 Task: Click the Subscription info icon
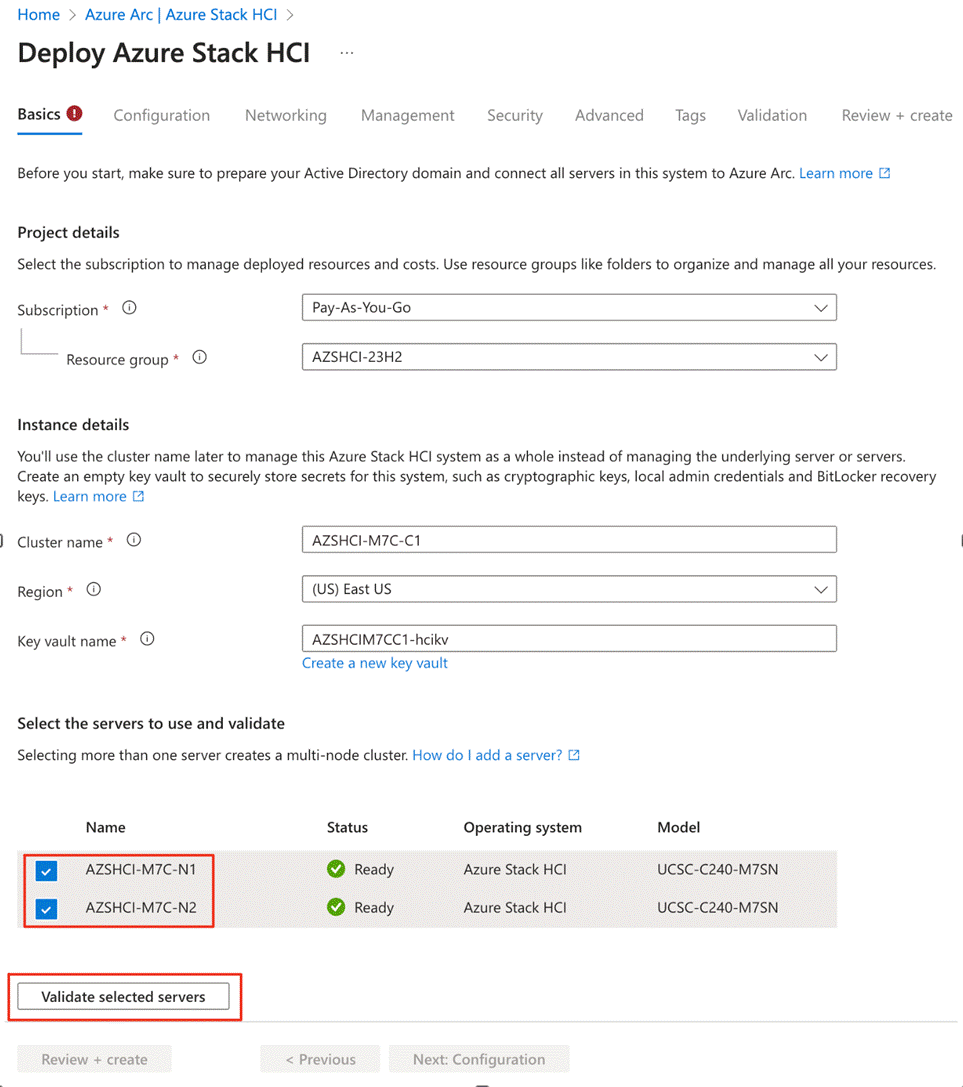click(129, 309)
